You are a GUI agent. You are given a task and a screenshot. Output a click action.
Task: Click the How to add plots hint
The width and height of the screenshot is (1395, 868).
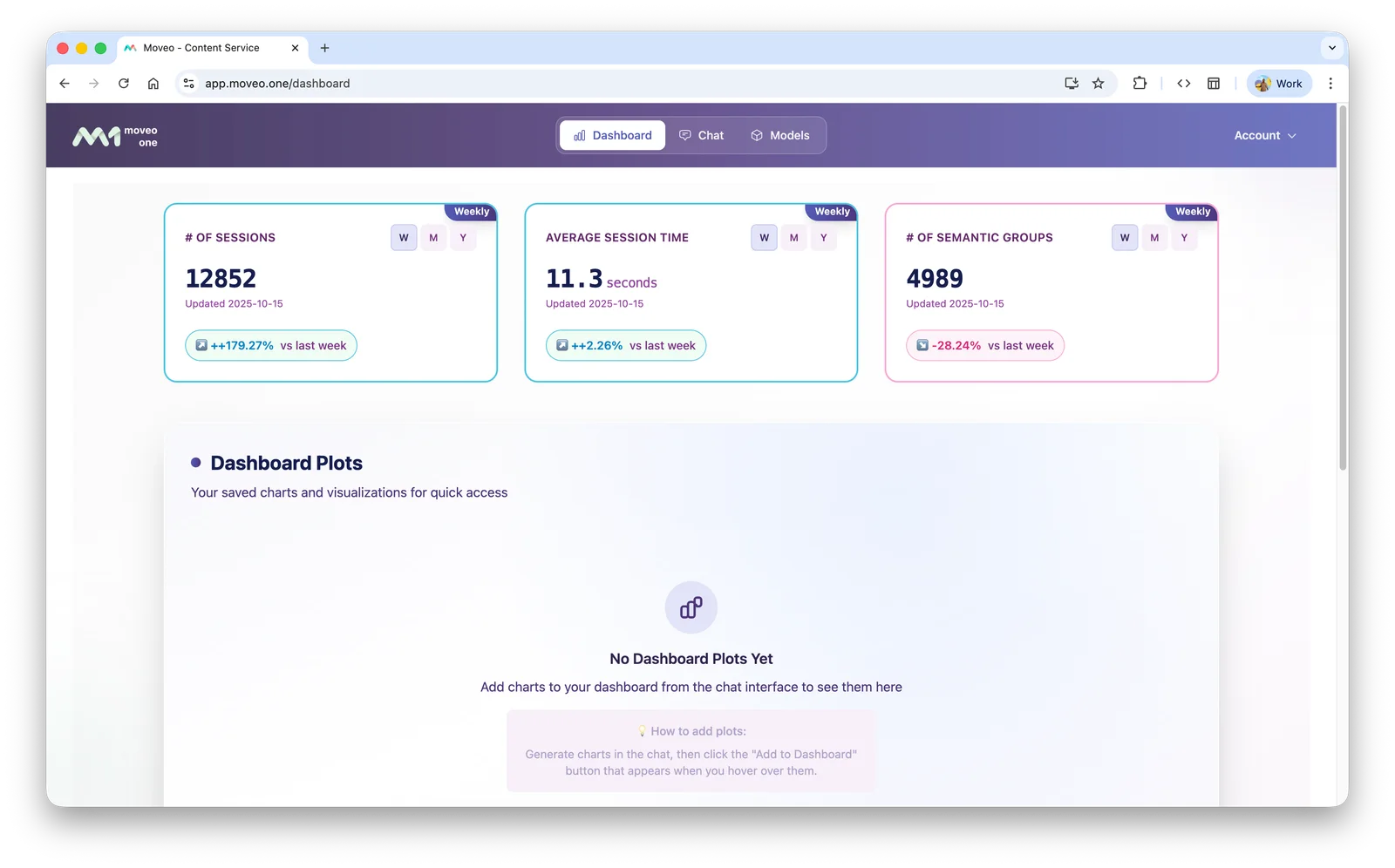(691, 750)
